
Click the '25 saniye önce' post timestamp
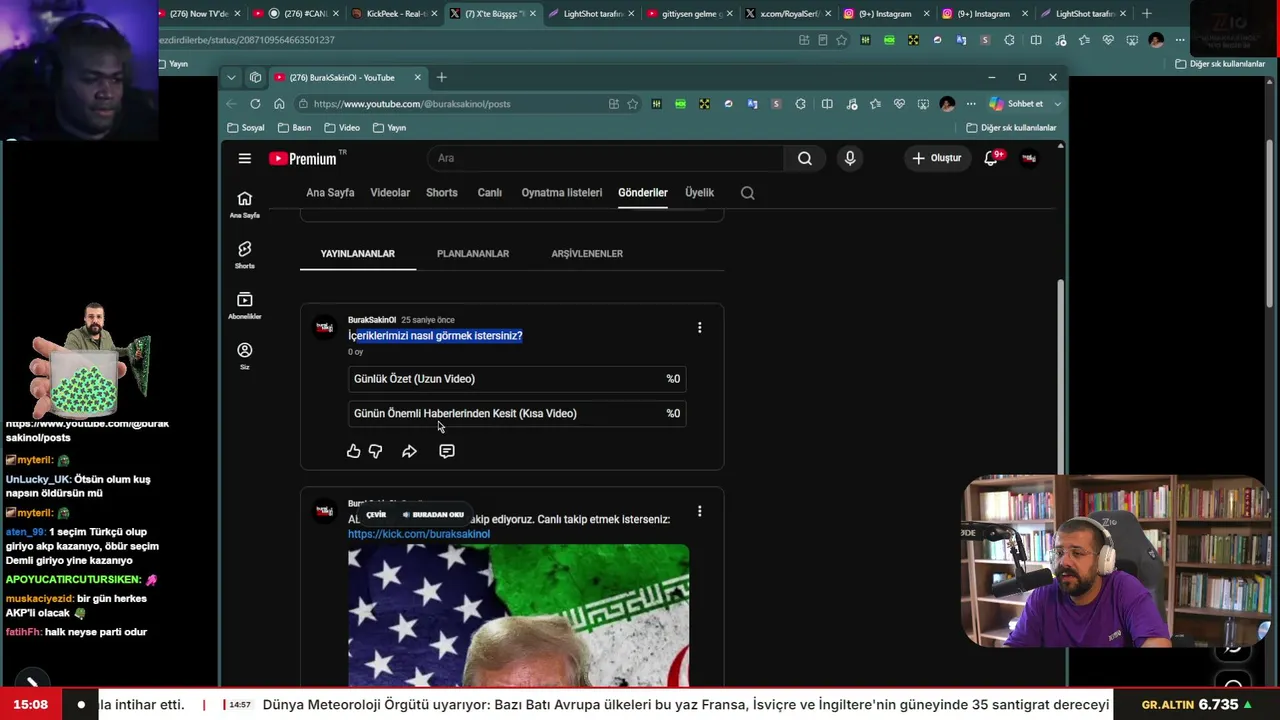428,320
